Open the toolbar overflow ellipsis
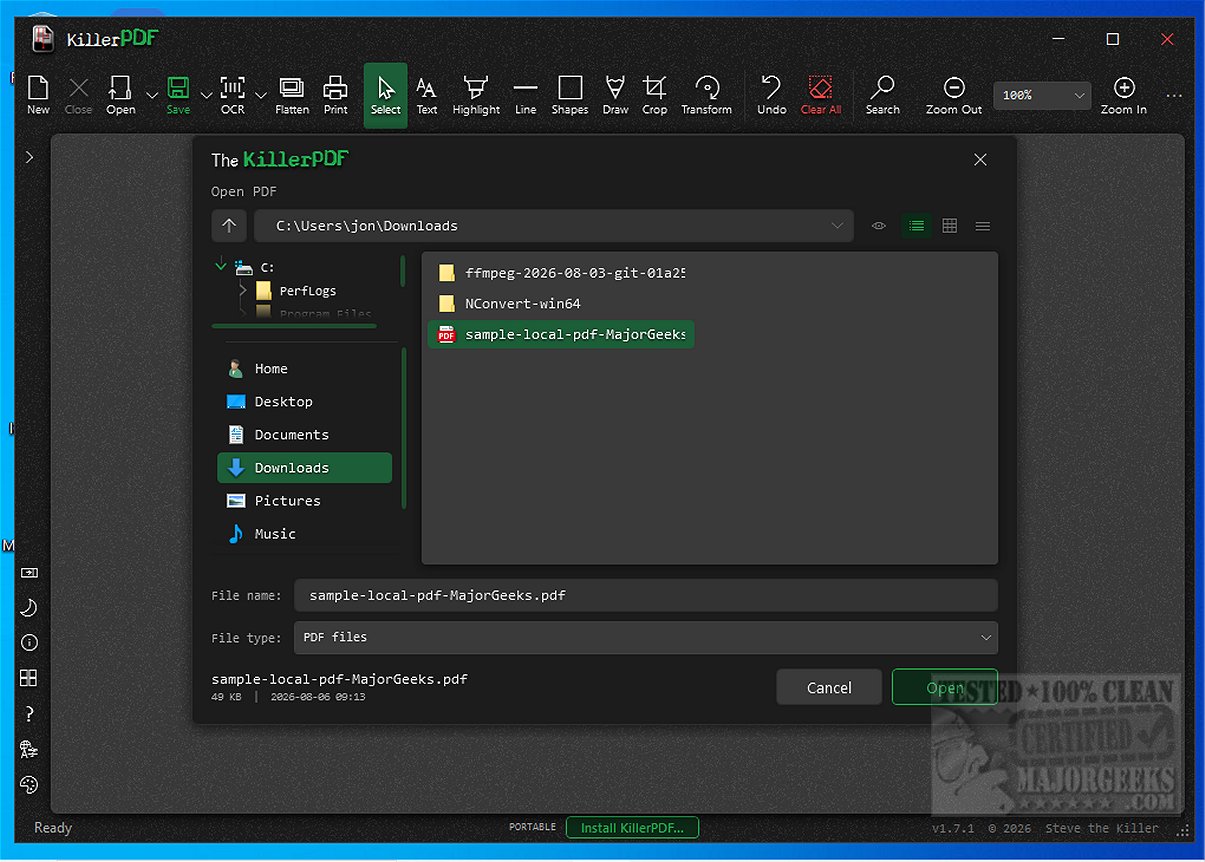The image size is (1205, 862). [x=1174, y=96]
